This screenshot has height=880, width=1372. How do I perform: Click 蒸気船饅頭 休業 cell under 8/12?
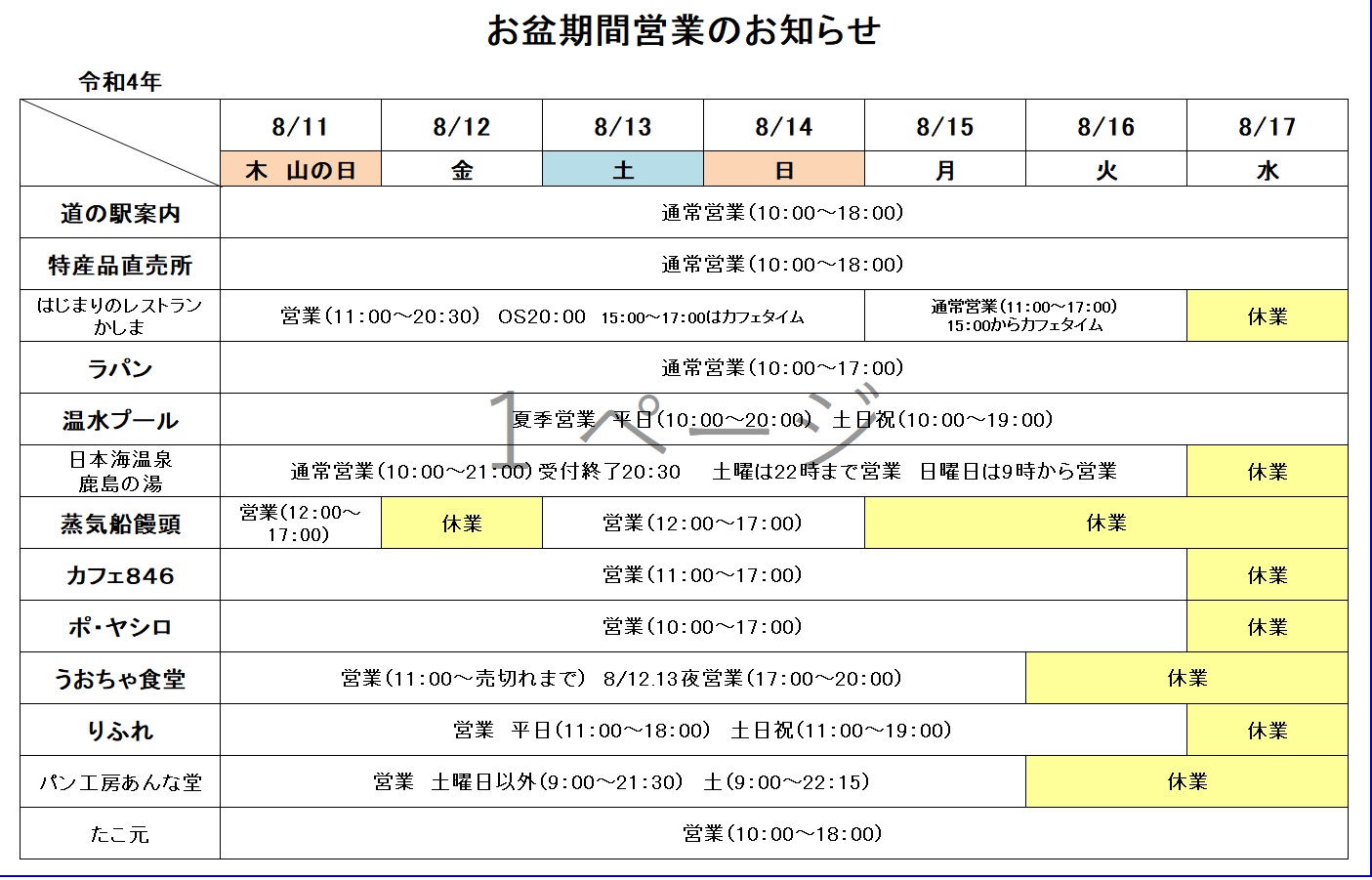pyautogui.click(x=462, y=524)
